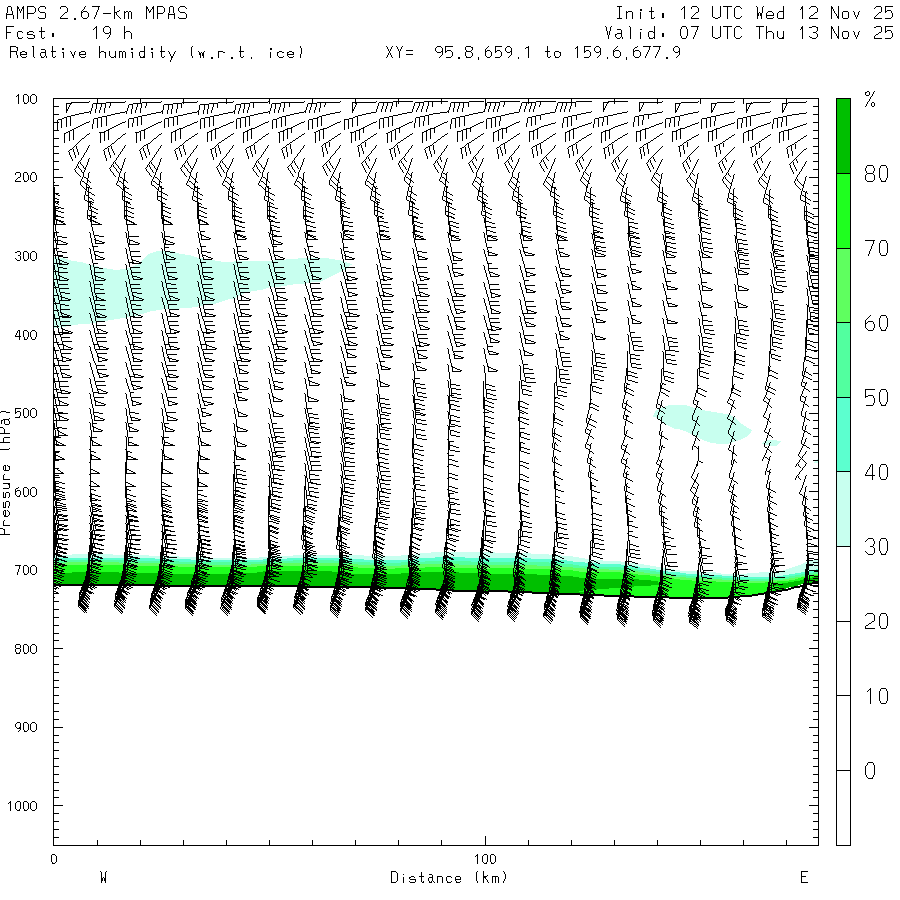Screen dimensions: 900x900
Task: Click the 700 pressure axis label
Action: [x=26, y=571]
